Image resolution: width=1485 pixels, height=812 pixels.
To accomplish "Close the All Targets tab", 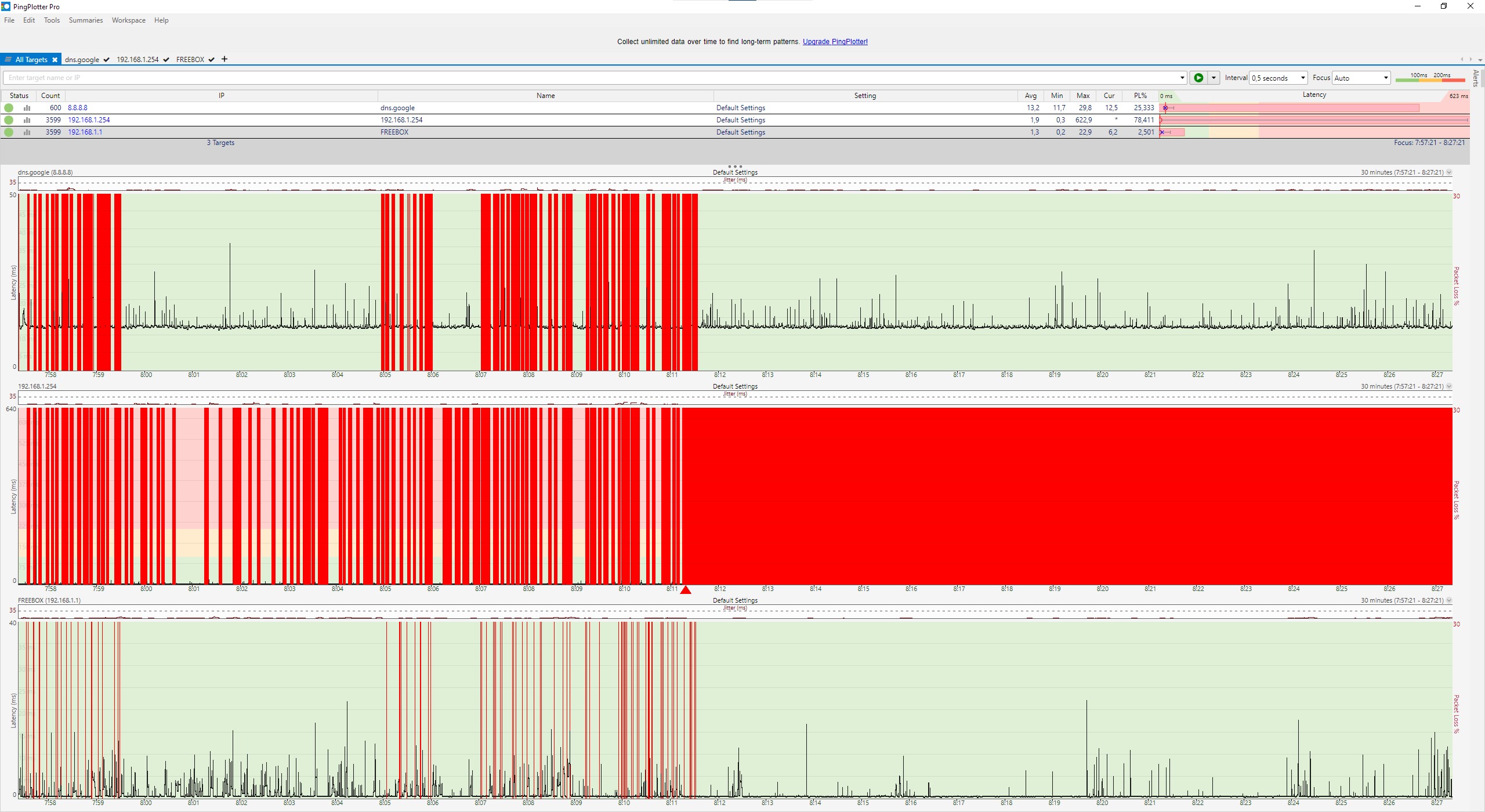I will (55, 60).
